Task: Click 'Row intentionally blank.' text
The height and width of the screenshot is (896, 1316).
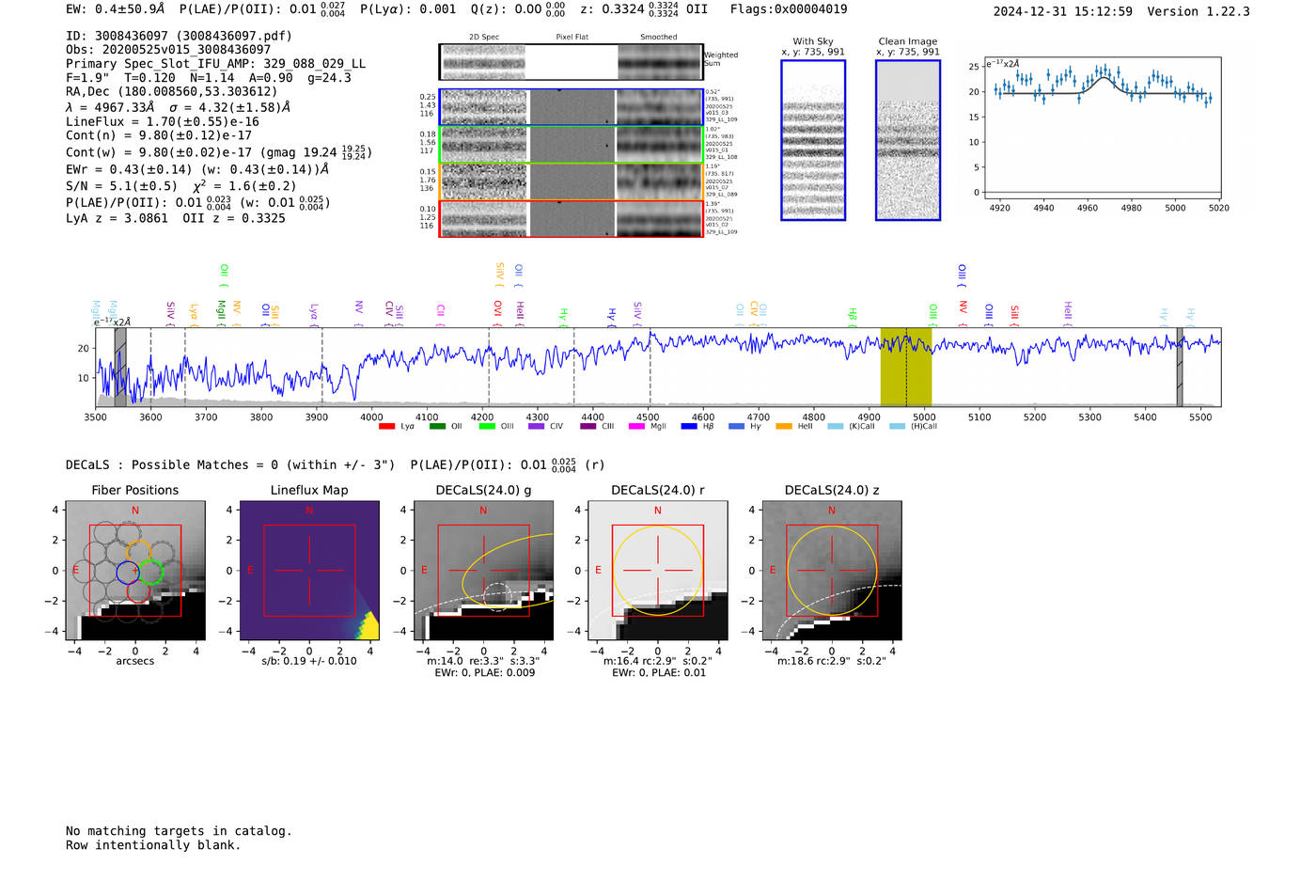Action: [x=153, y=845]
